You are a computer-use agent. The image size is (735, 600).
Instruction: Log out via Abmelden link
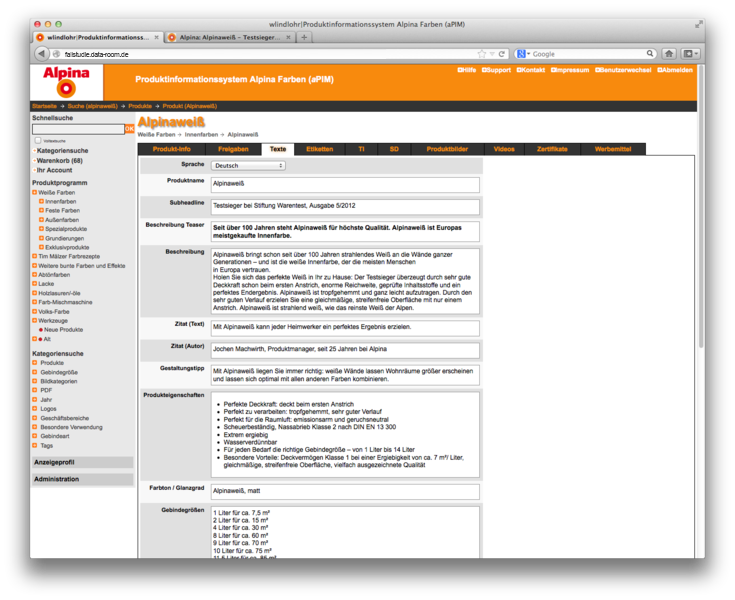(675, 70)
